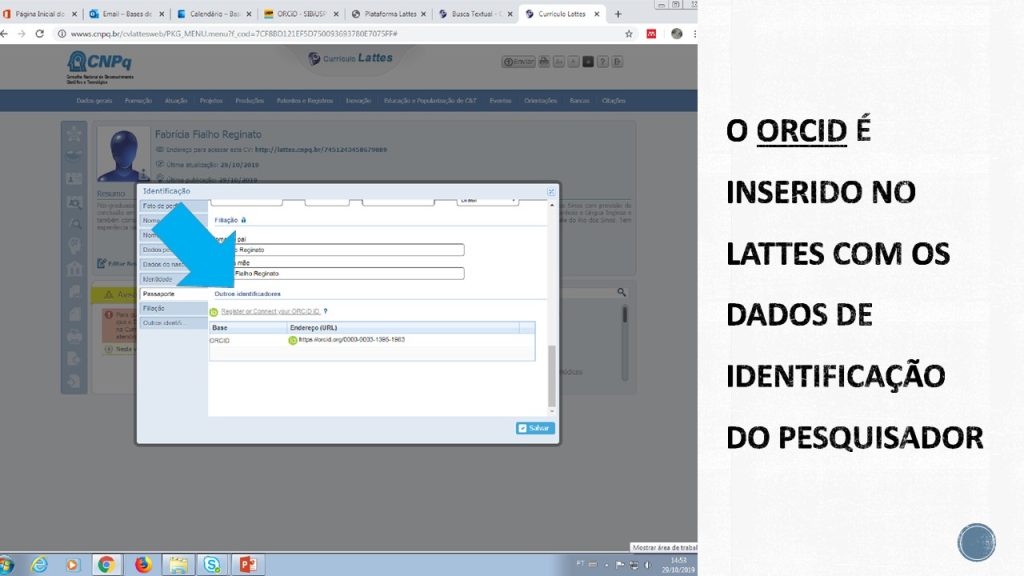Click the volume icon in the system tray
This screenshot has width=1024, height=576.
[647, 565]
